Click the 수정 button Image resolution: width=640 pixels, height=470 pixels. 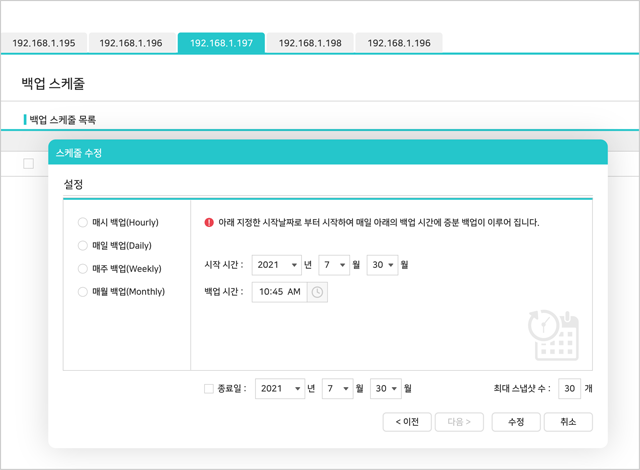point(516,422)
